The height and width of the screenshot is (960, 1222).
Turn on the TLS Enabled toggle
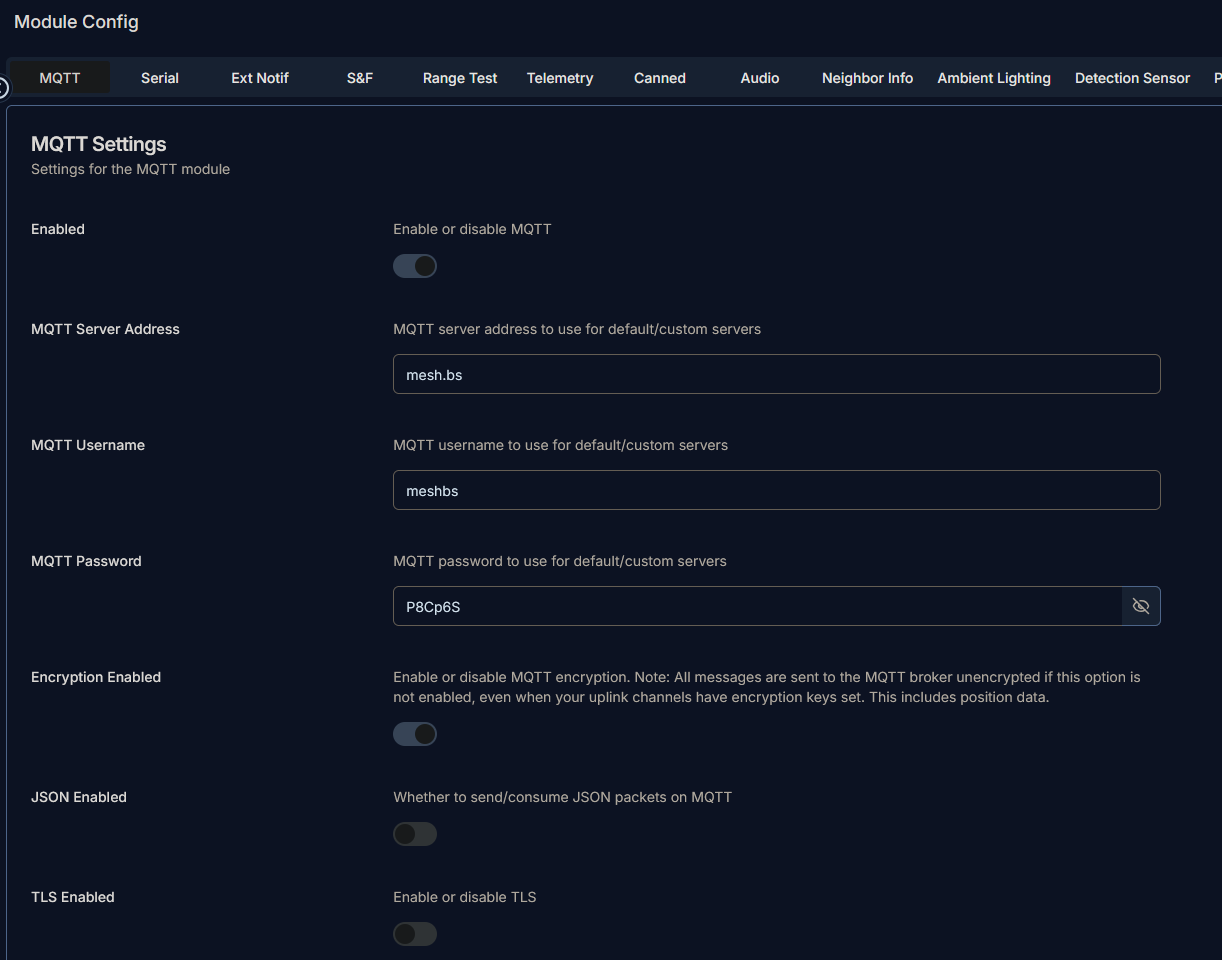tap(415, 934)
